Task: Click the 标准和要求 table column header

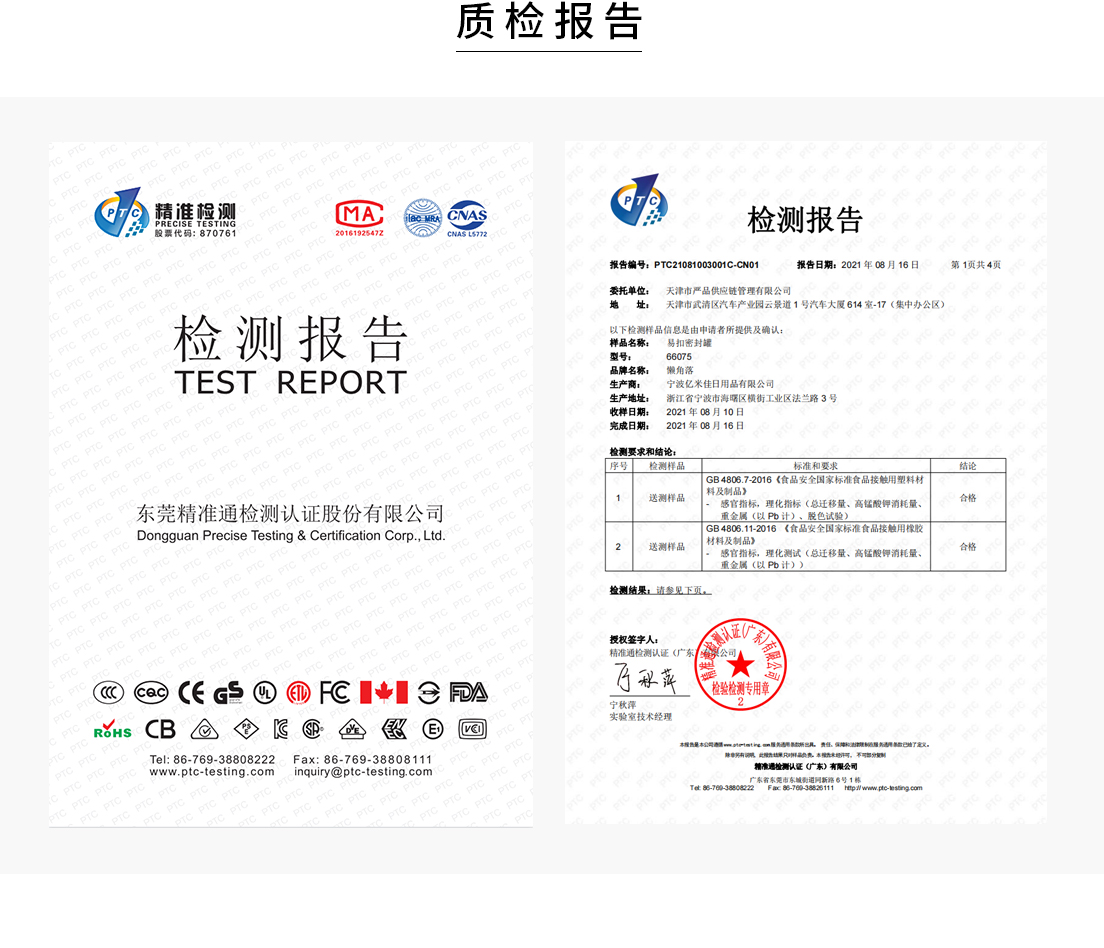Action: (815, 466)
